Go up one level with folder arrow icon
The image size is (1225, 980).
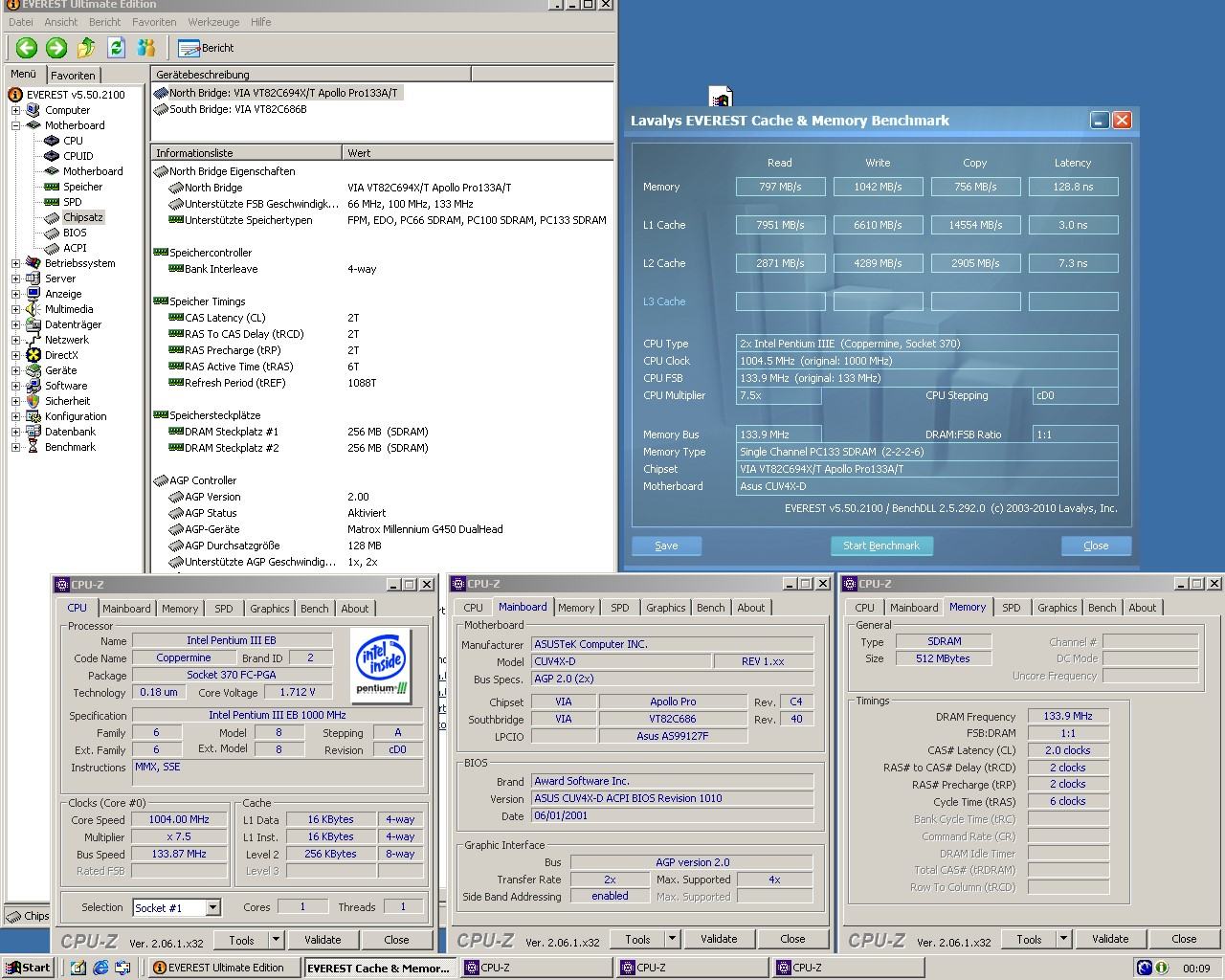(x=86, y=48)
